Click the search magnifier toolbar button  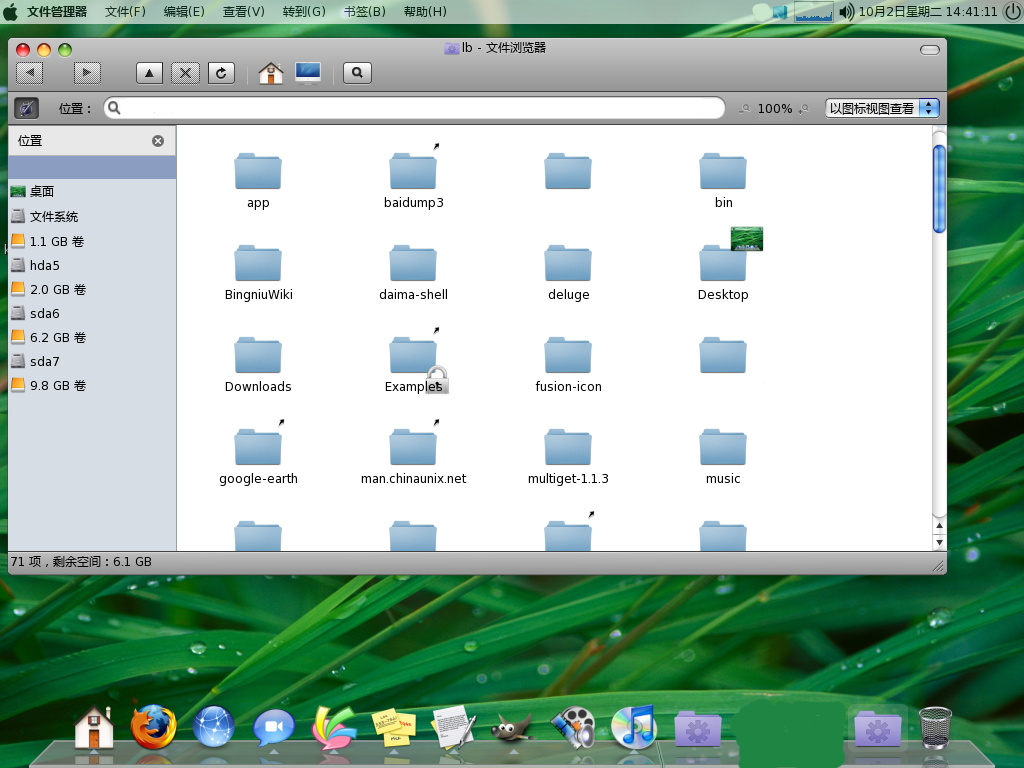click(357, 72)
